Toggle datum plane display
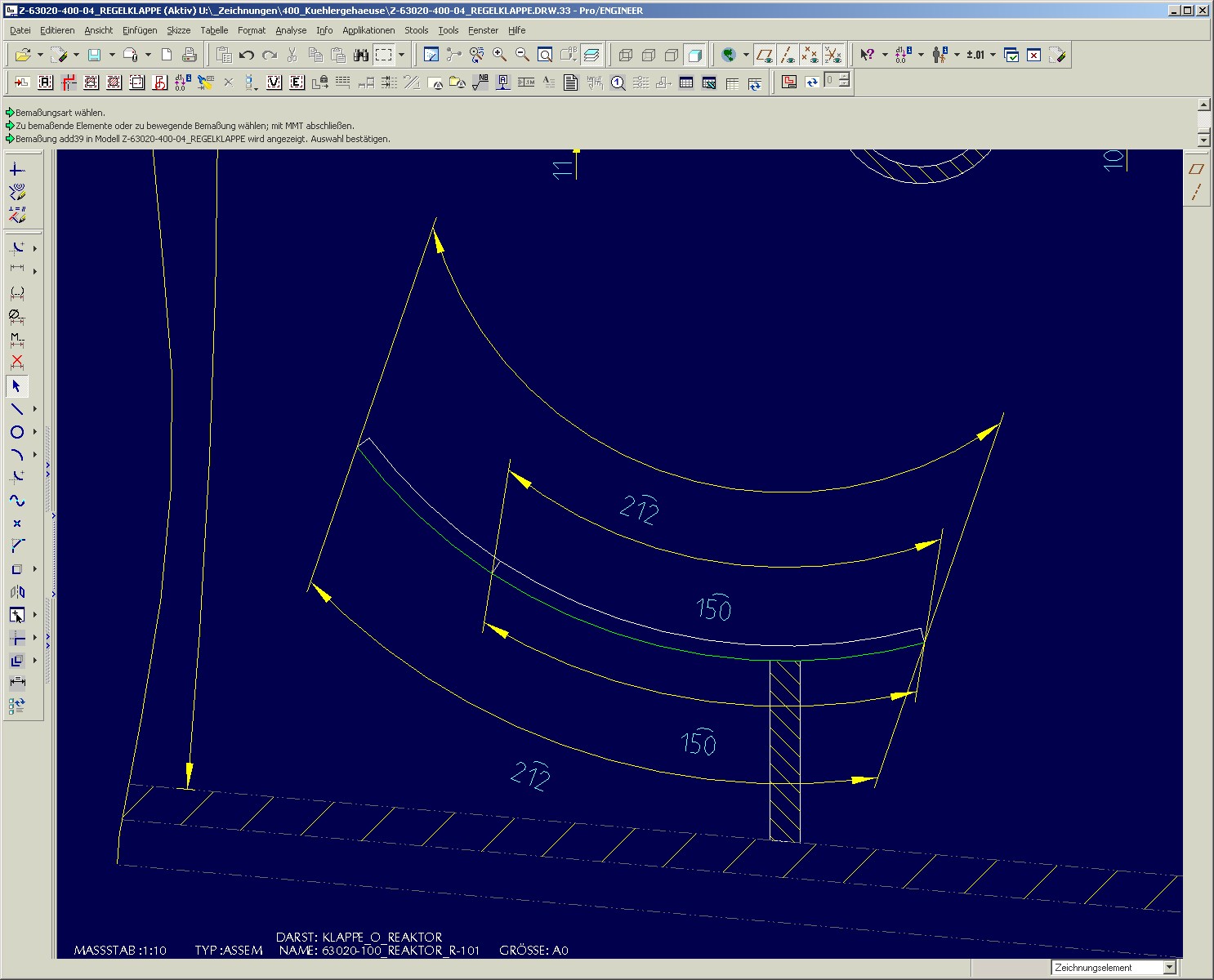The width and height of the screenshot is (1214, 980). (x=767, y=55)
